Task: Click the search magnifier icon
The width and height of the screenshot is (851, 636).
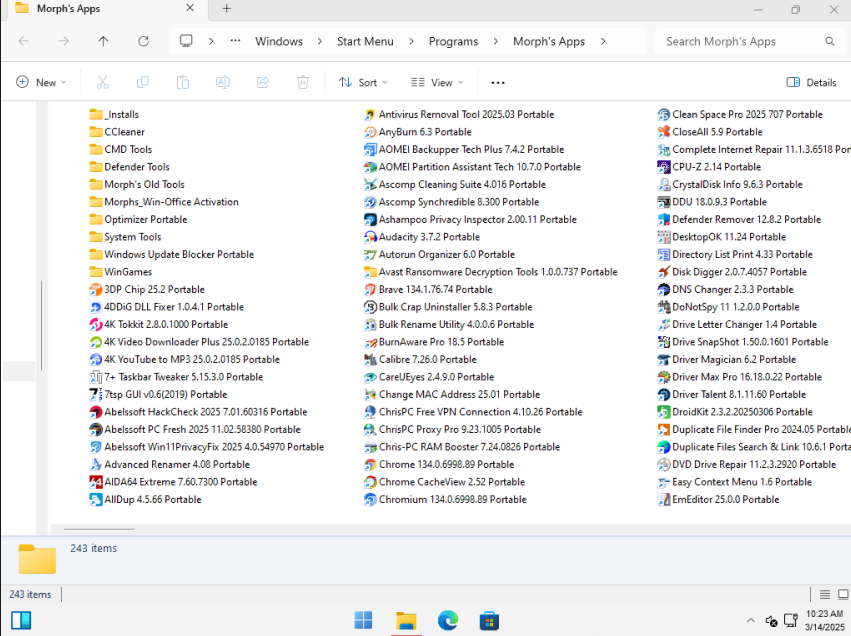Action: pyautogui.click(x=830, y=41)
